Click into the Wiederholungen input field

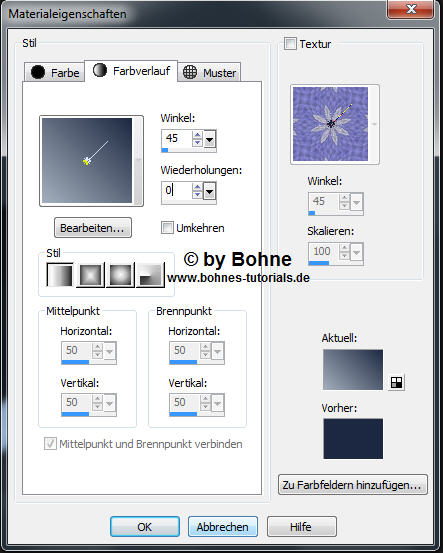coord(177,191)
